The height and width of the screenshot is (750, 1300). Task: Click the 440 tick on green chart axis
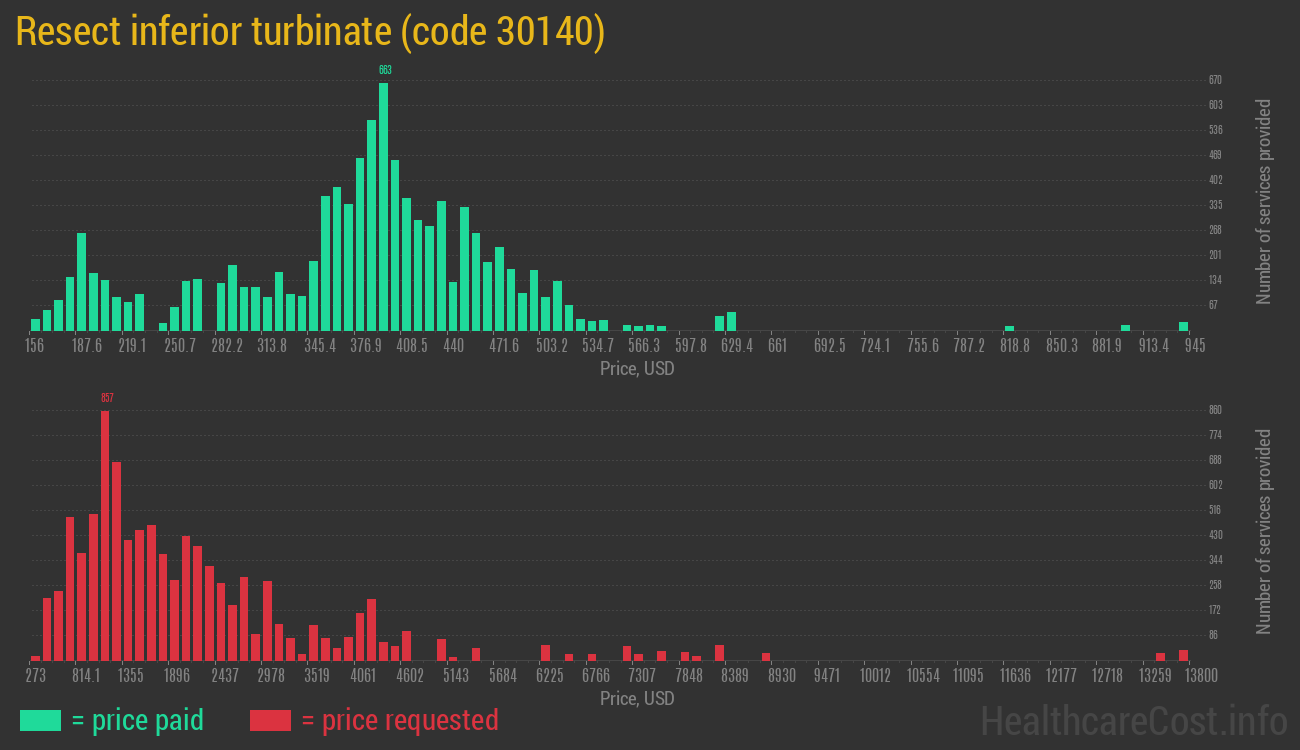(453, 346)
